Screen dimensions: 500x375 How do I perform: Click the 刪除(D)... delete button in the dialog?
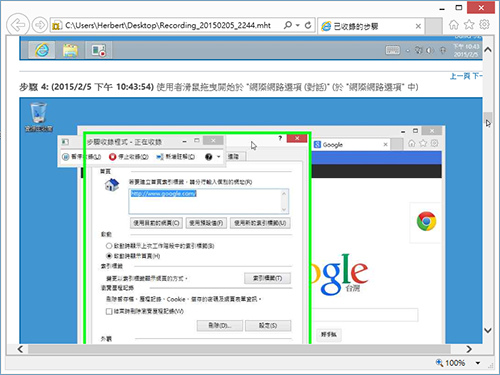click(x=220, y=325)
